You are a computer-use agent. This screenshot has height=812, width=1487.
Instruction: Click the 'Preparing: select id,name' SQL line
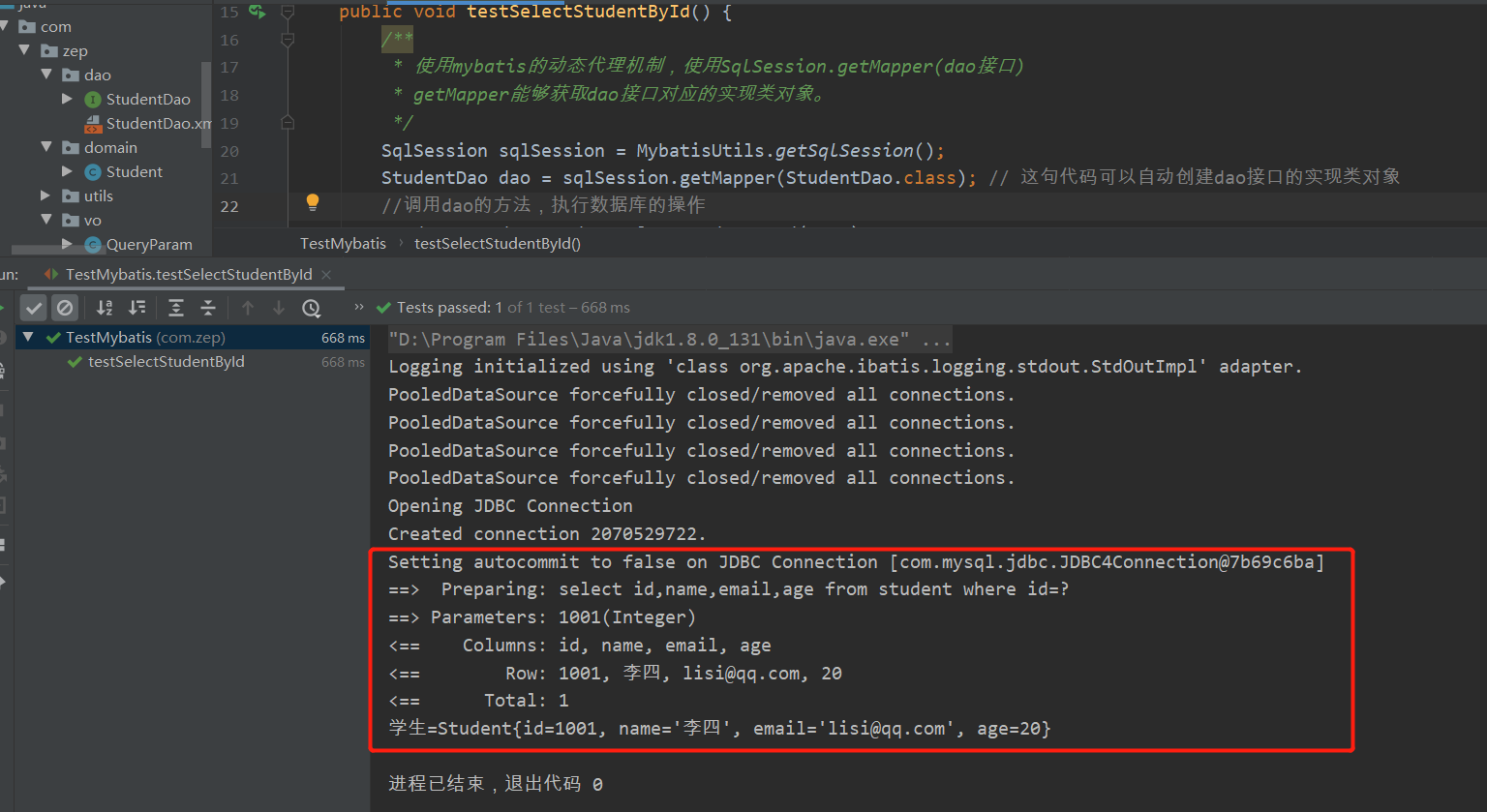pos(728,589)
